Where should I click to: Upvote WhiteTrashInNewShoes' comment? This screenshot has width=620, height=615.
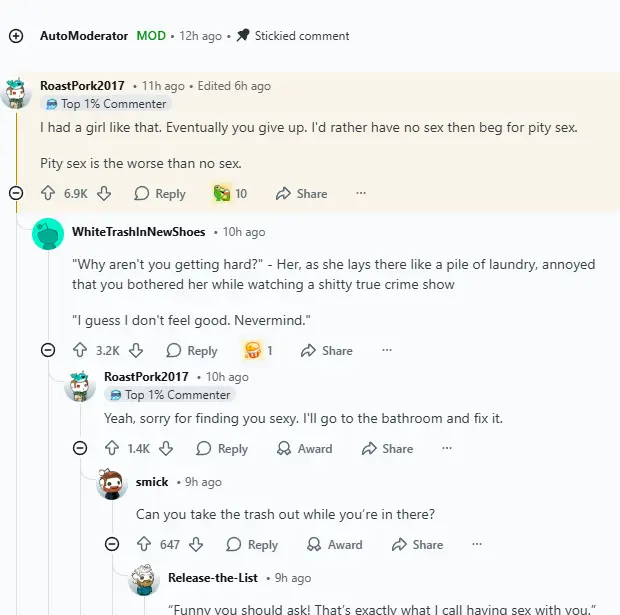(x=80, y=350)
